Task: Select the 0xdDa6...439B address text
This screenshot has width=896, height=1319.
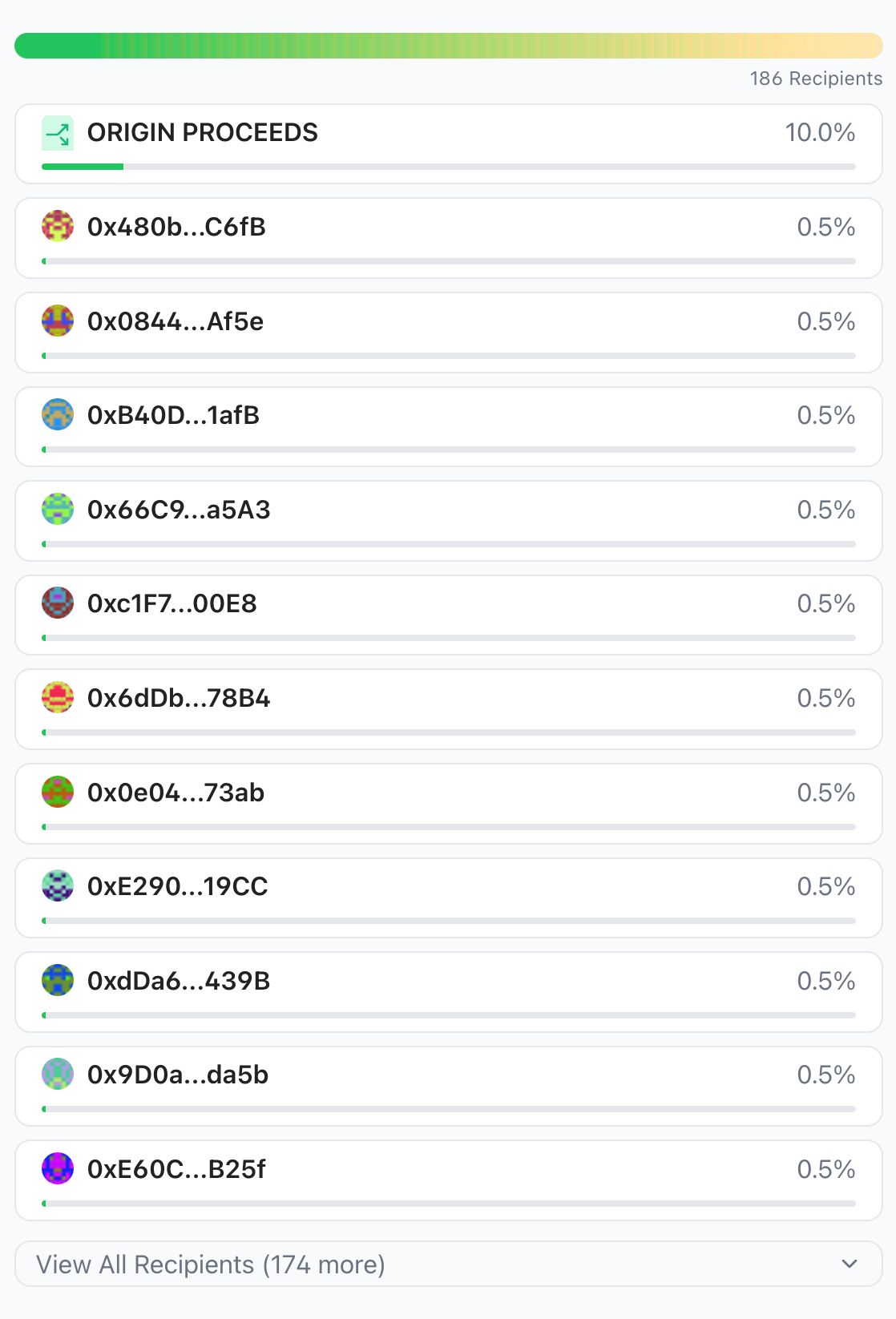Action: (x=179, y=981)
